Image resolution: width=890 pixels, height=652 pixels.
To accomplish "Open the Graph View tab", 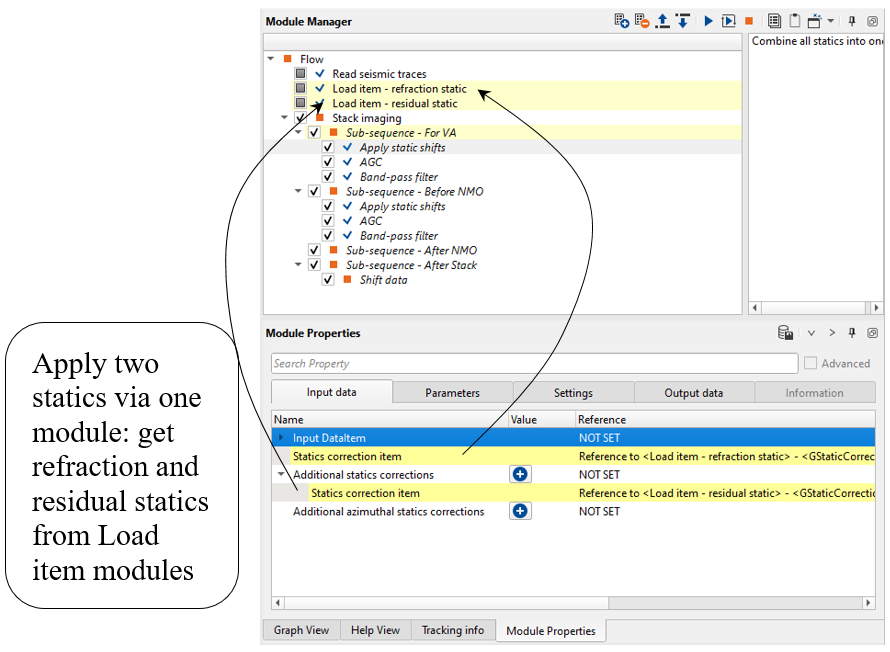I will tap(301, 630).
